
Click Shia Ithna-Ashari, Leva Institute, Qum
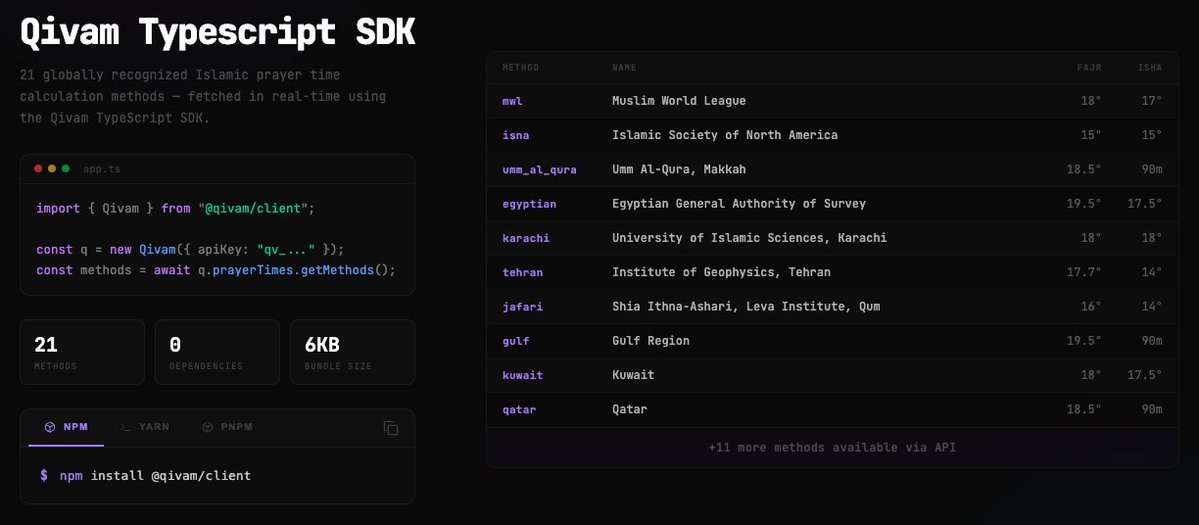tap(746, 306)
